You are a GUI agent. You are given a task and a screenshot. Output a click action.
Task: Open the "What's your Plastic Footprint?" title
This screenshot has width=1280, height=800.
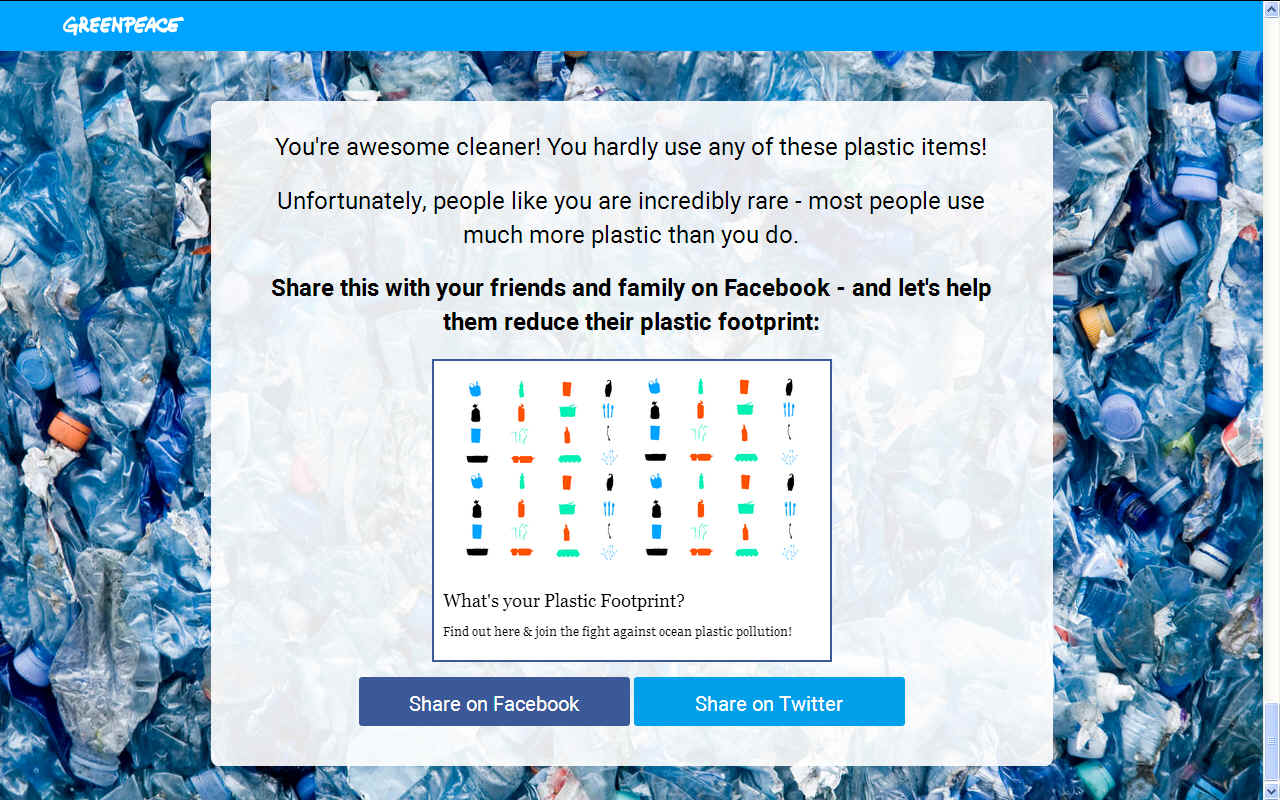tap(564, 601)
